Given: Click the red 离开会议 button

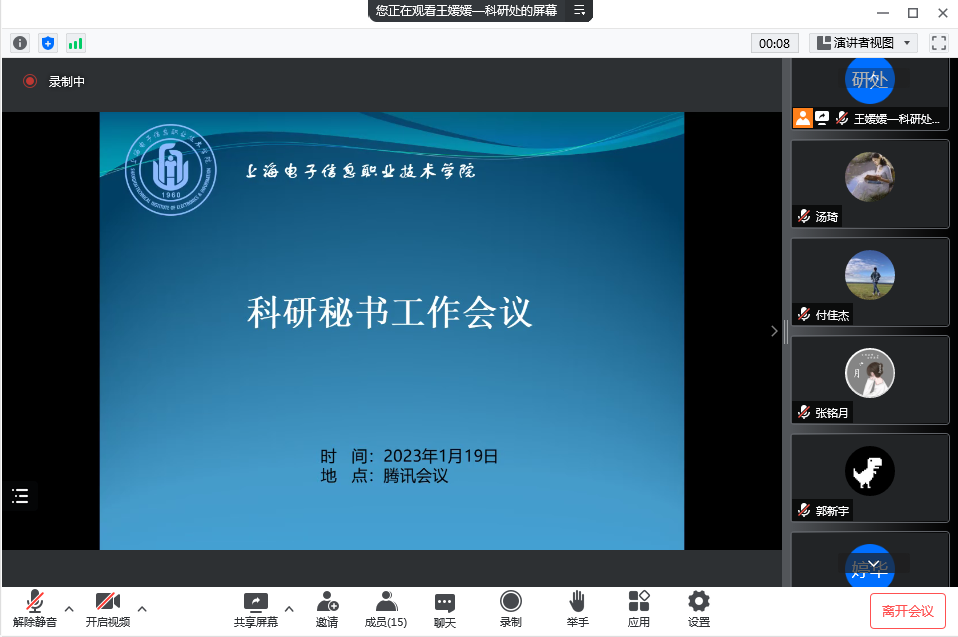Looking at the screenshot, I should (x=907, y=611).
